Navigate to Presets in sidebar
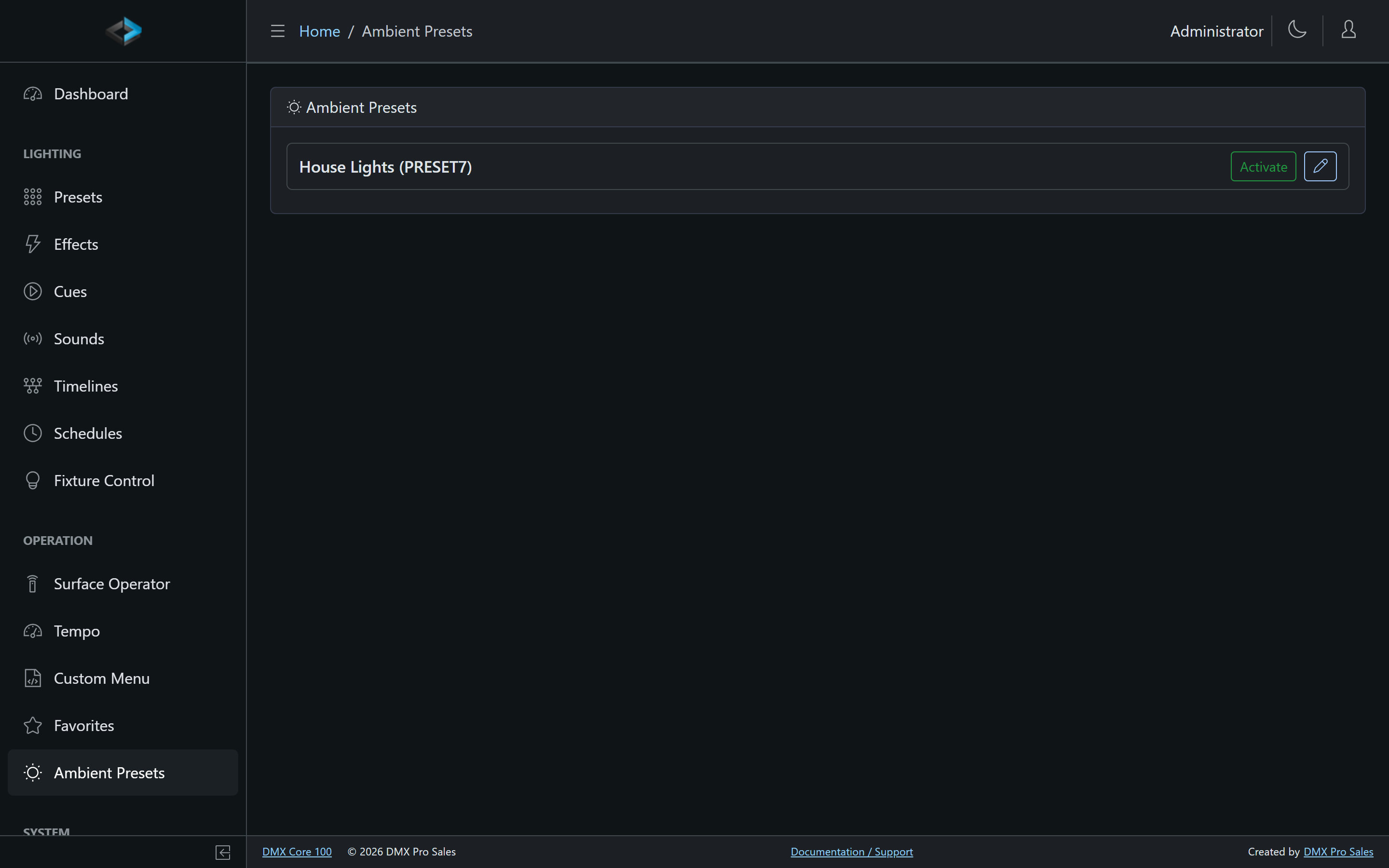 [x=123, y=197]
